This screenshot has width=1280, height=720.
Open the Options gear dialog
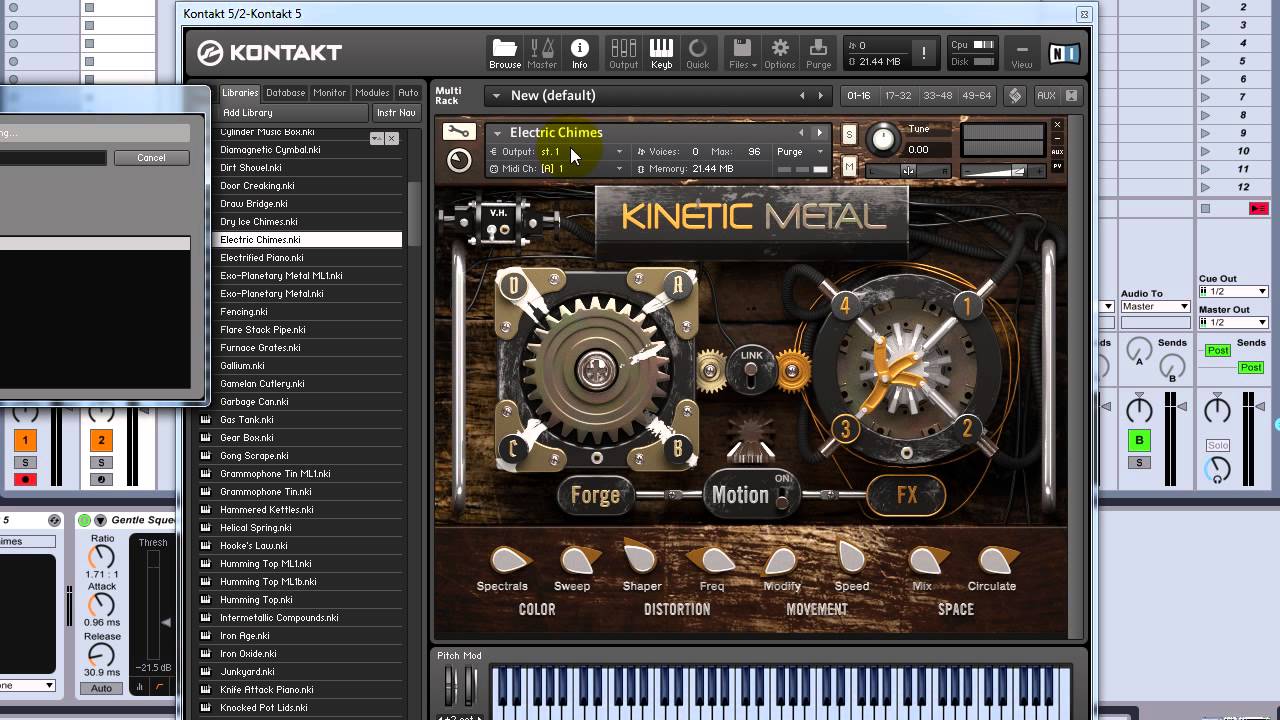(x=780, y=52)
